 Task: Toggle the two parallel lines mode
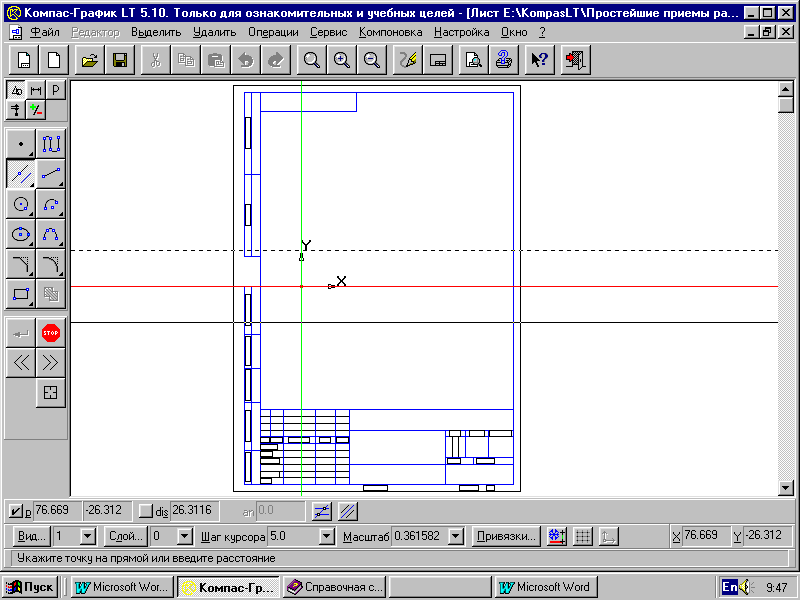click(x=347, y=511)
